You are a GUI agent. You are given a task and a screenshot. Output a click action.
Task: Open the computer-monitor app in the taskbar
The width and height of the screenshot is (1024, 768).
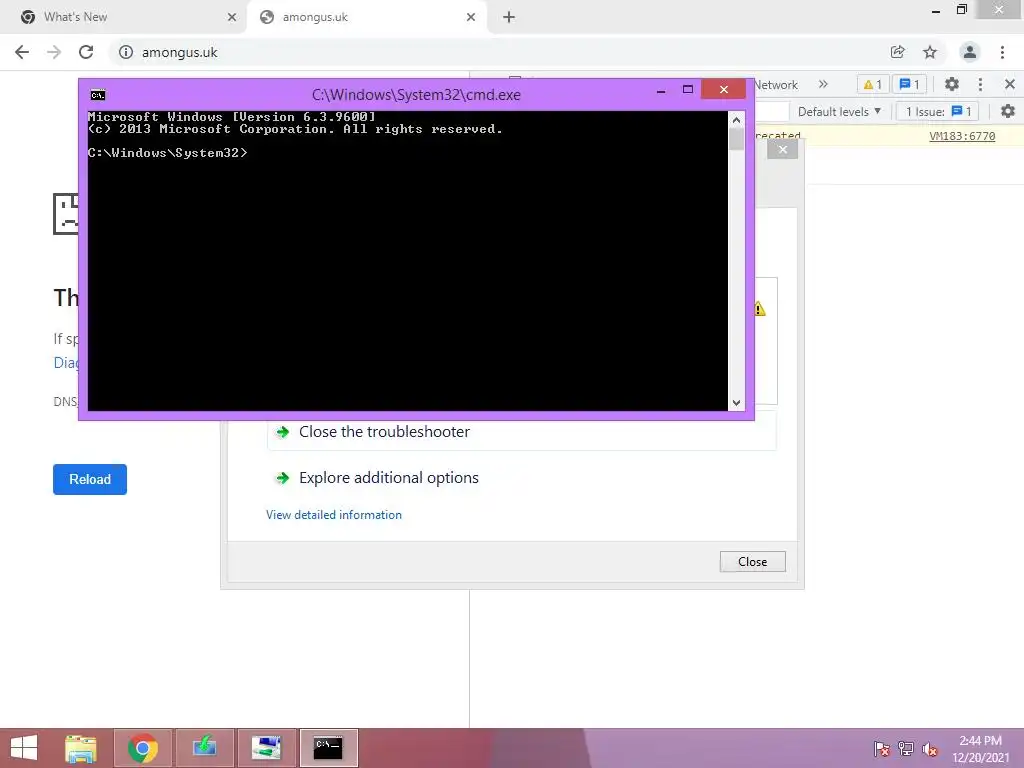click(x=266, y=748)
